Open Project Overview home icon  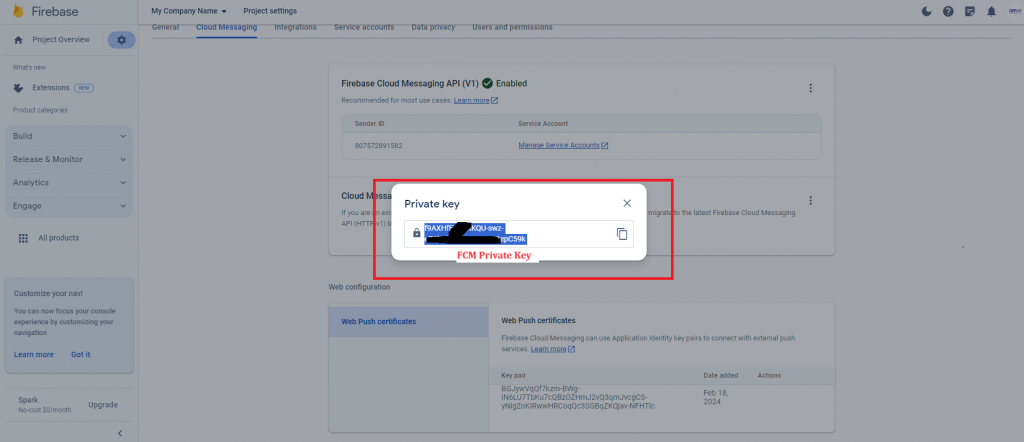pyautogui.click(x=18, y=40)
